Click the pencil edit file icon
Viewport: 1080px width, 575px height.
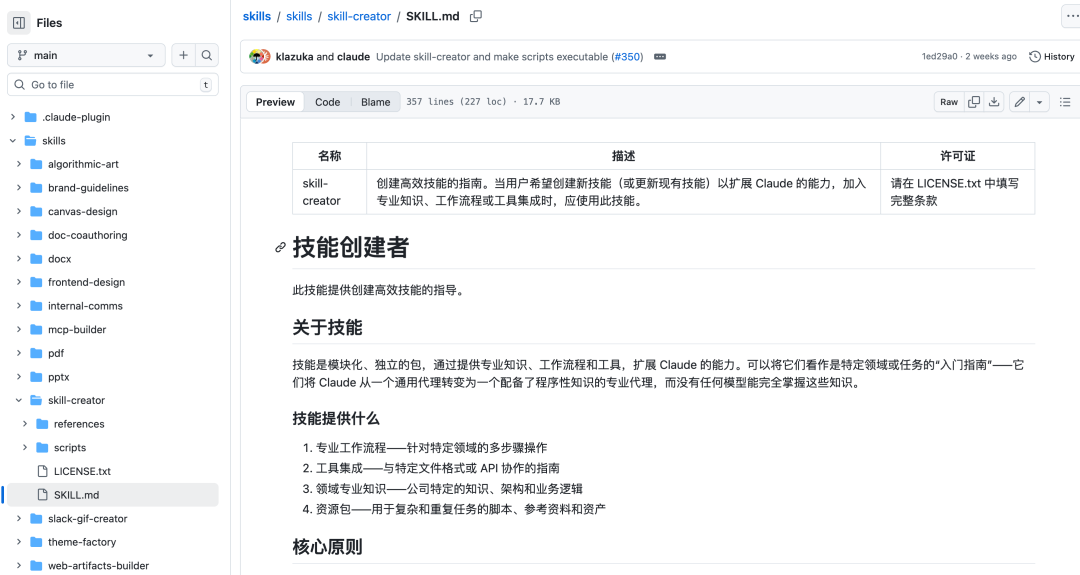click(x=1019, y=102)
